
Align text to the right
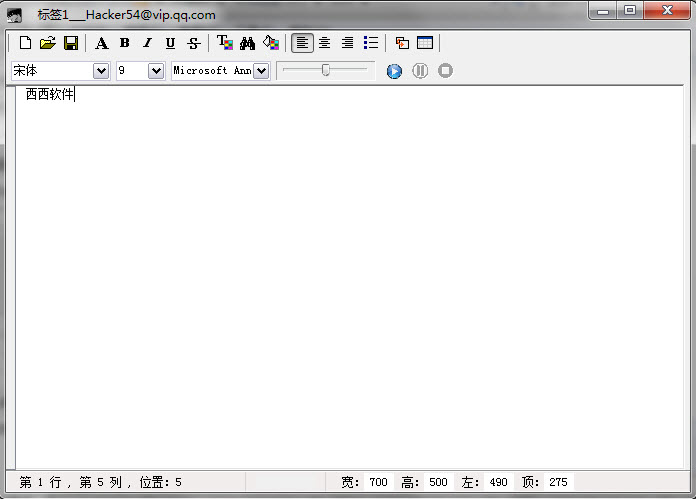348,43
